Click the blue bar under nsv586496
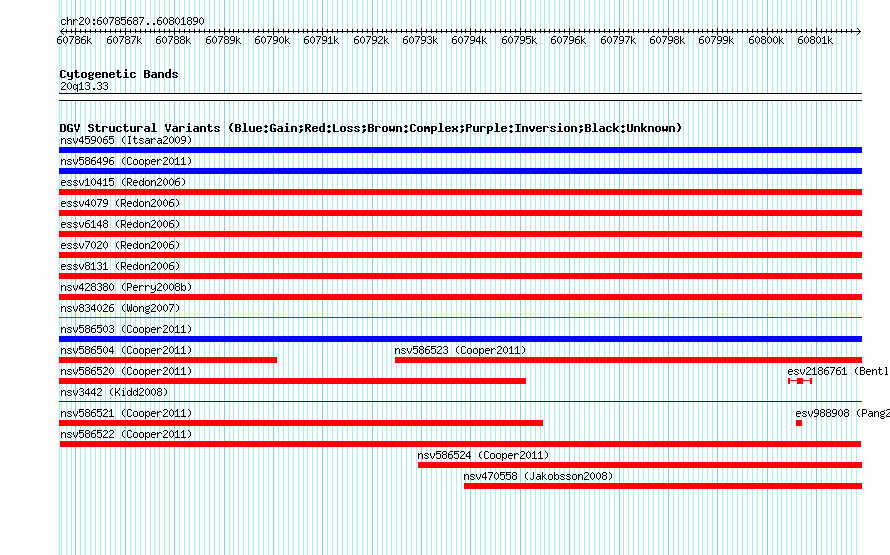Viewport: 890px width, 555px height. (460, 171)
